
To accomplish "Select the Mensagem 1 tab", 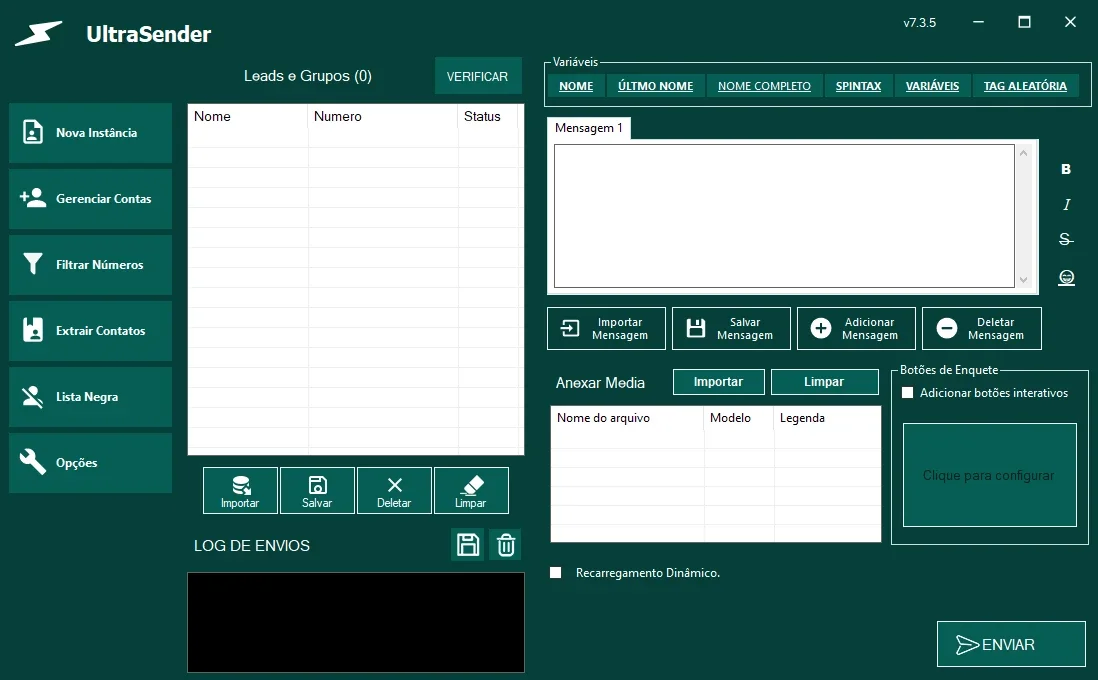I will [589, 128].
